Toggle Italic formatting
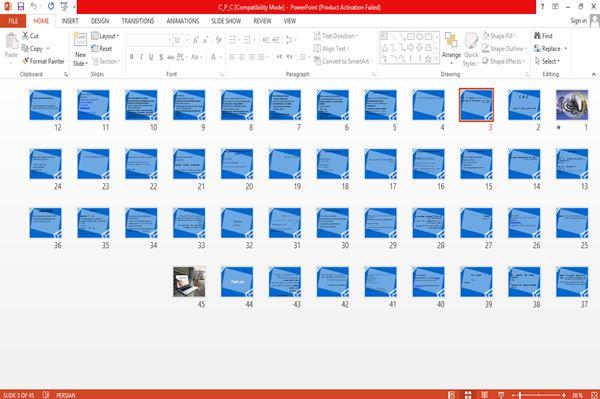600x399 pixels. point(141,57)
